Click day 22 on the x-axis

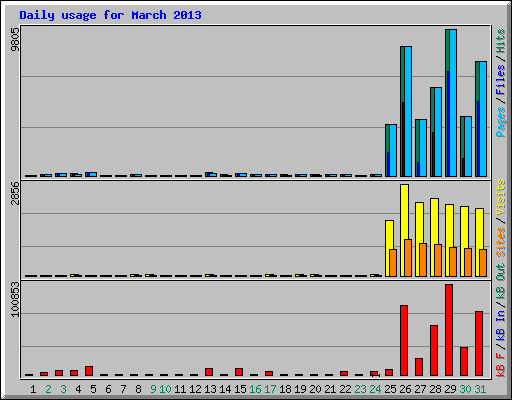(345, 389)
